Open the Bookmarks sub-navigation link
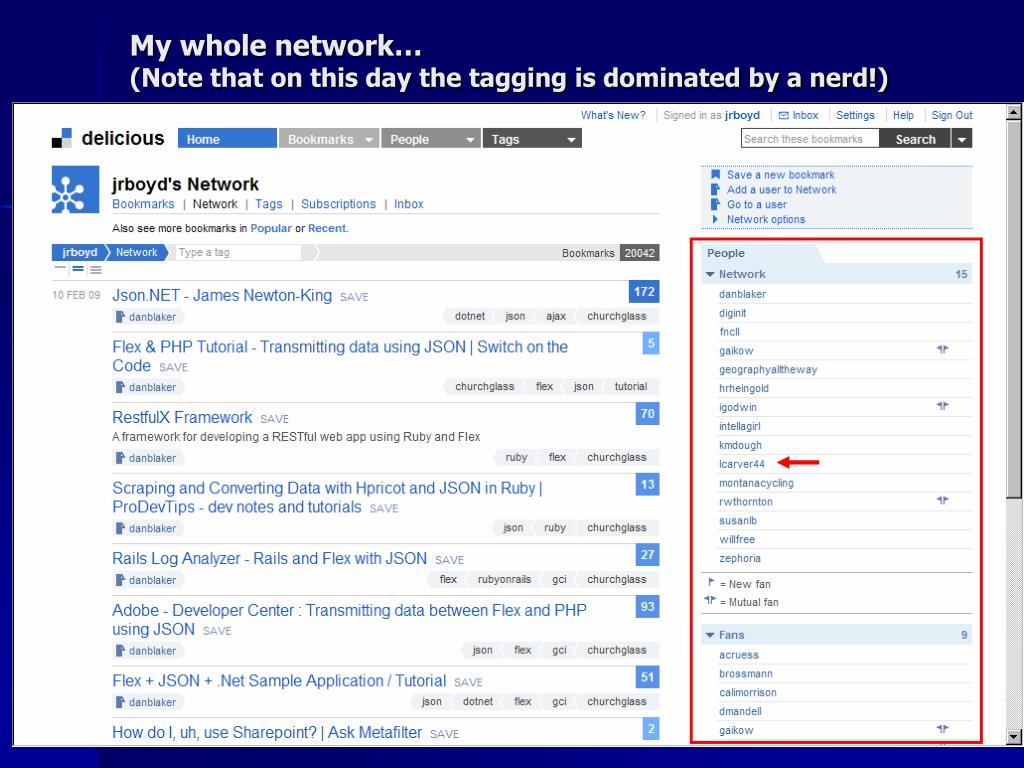The image size is (1024, 768). coord(143,204)
